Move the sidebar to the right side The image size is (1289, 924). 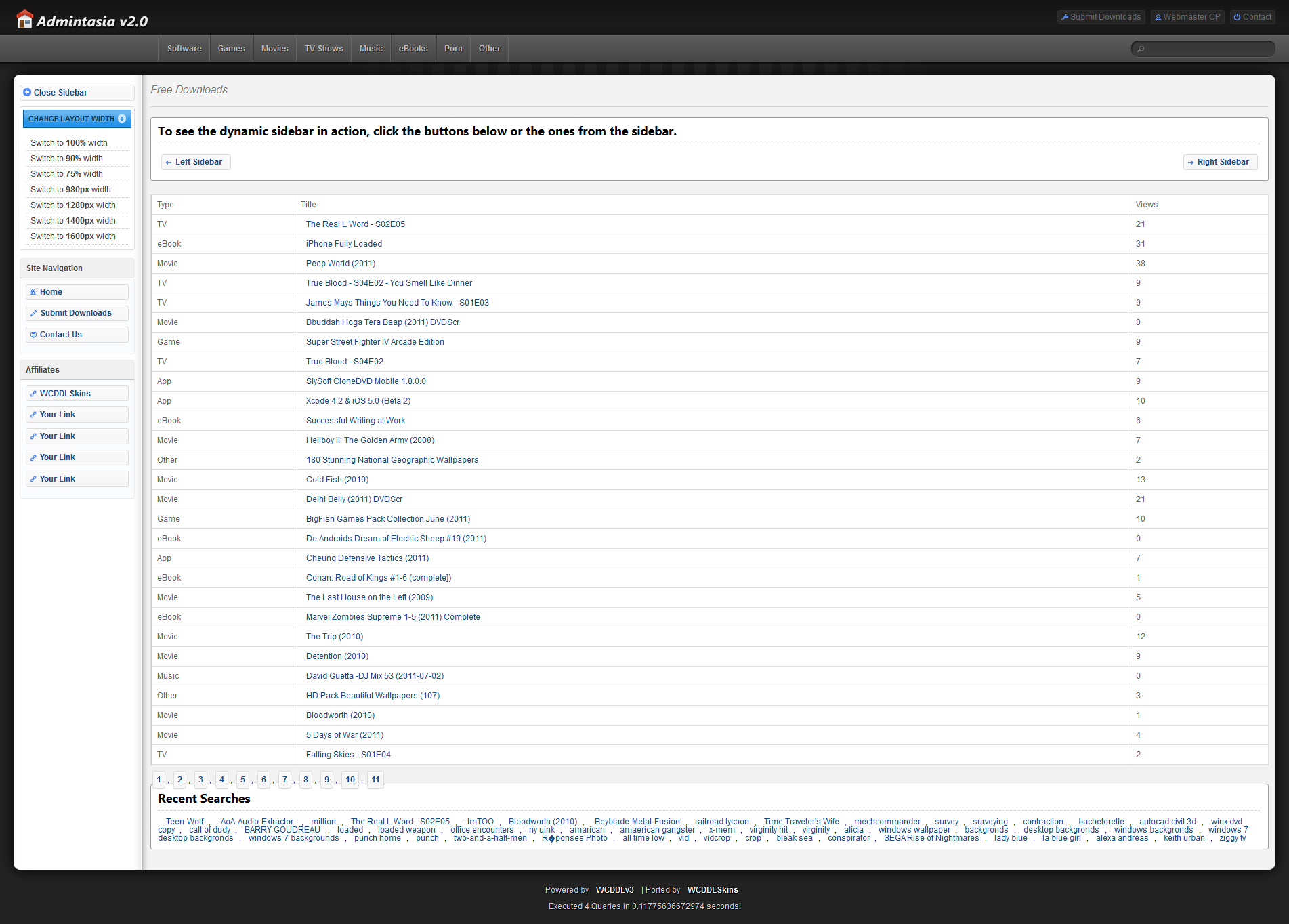click(x=1220, y=162)
